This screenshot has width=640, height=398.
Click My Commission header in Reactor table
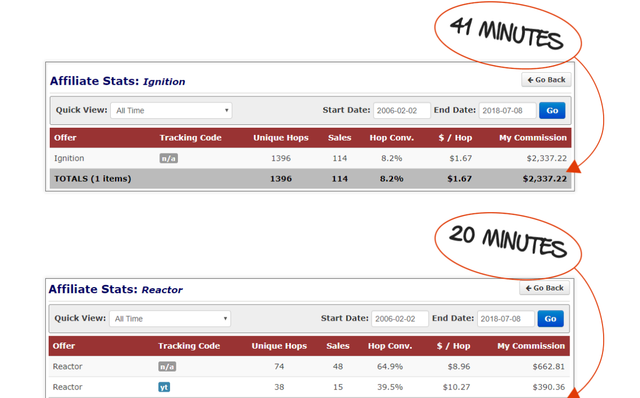point(531,346)
